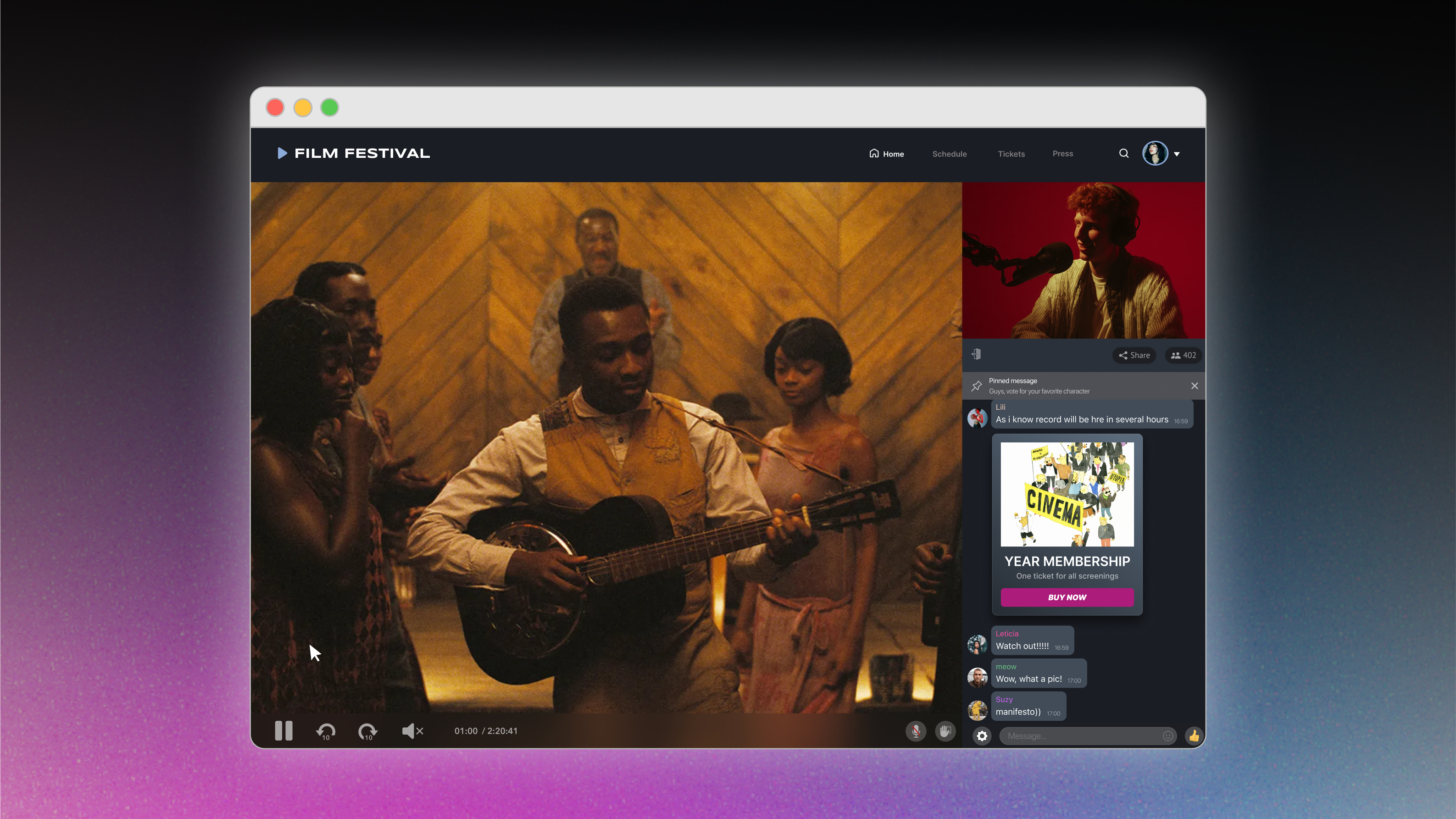This screenshot has width=1456, height=819.
Task: Select the username Lili in chat
Action: tap(1000, 407)
